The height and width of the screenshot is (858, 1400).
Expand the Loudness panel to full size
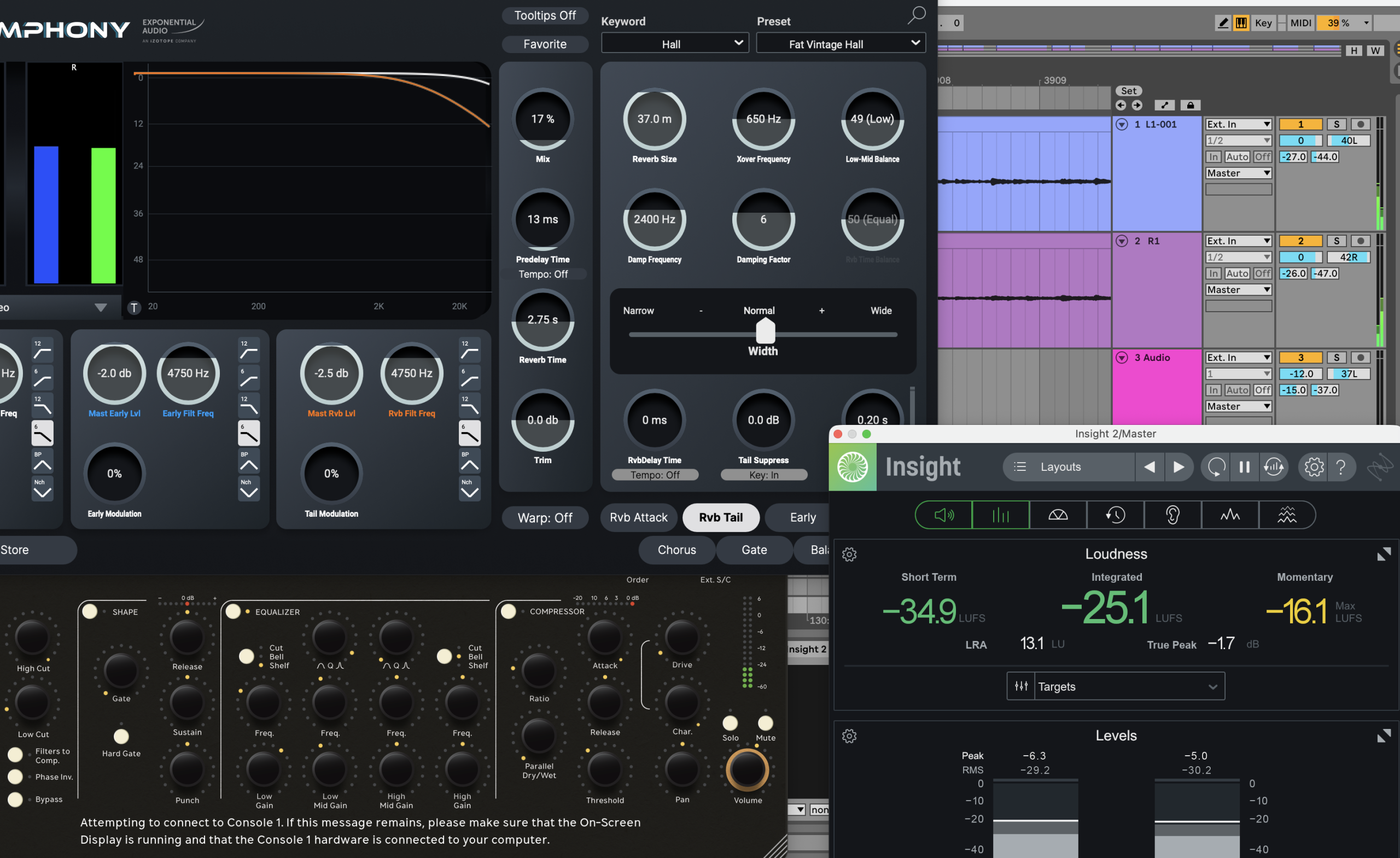(x=1384, y=554)
